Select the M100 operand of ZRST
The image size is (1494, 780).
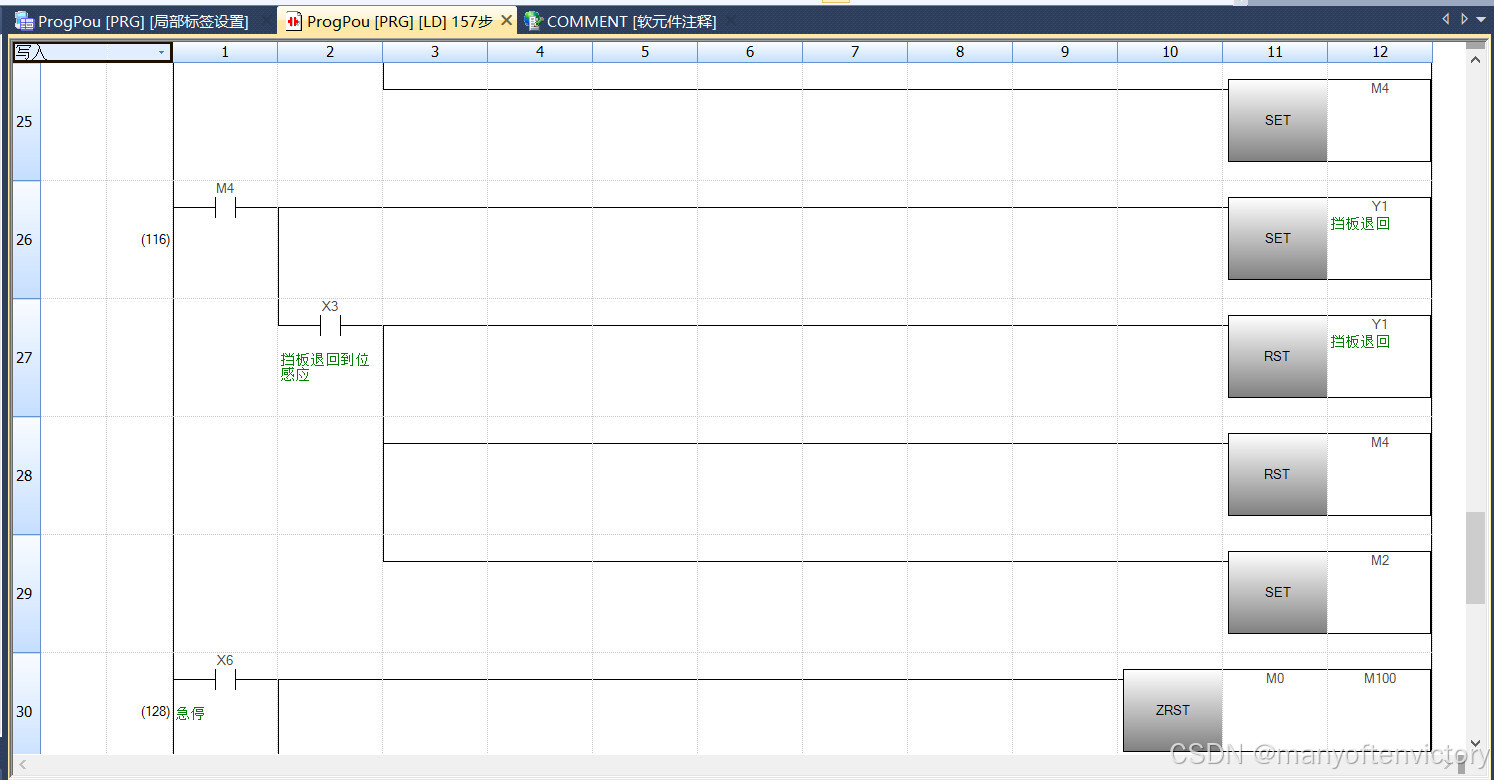[1380, 679]
